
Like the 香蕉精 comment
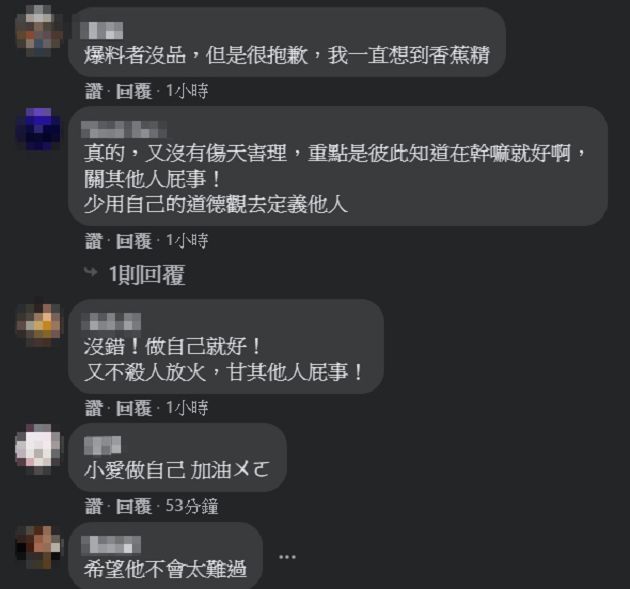pos(94,91)
